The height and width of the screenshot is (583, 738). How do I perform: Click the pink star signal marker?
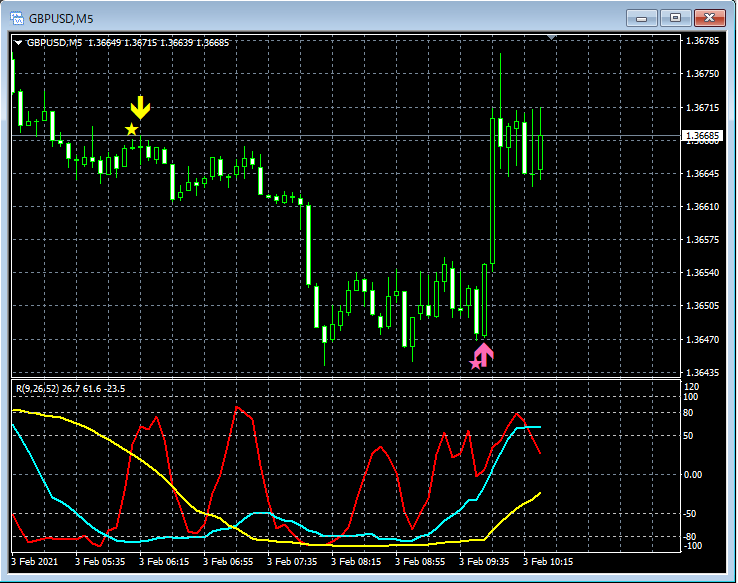[475, 364]
